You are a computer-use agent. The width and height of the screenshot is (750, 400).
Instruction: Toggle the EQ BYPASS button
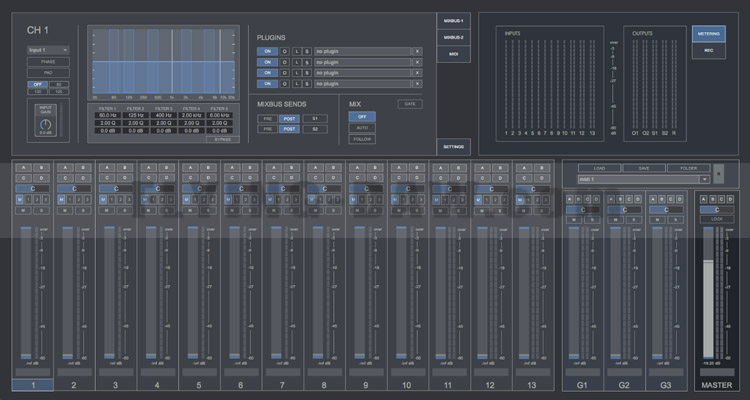coord(222,140)
